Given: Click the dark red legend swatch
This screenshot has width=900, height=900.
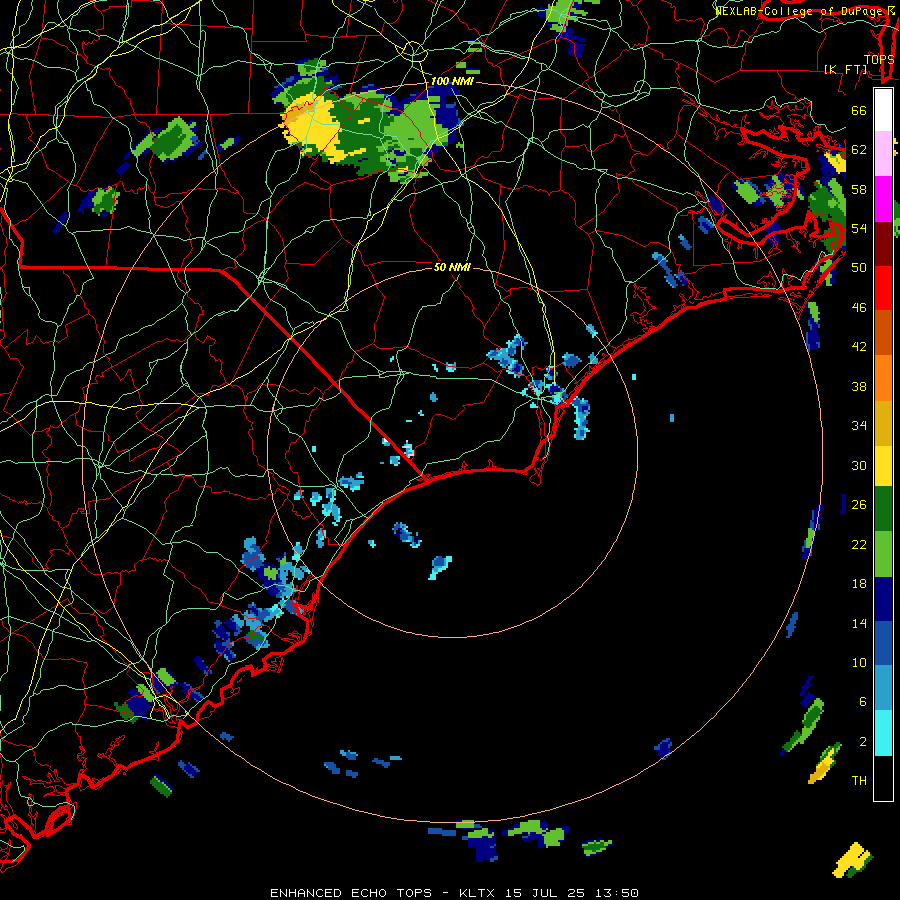Looking at the screenshot, I should 883,244.
